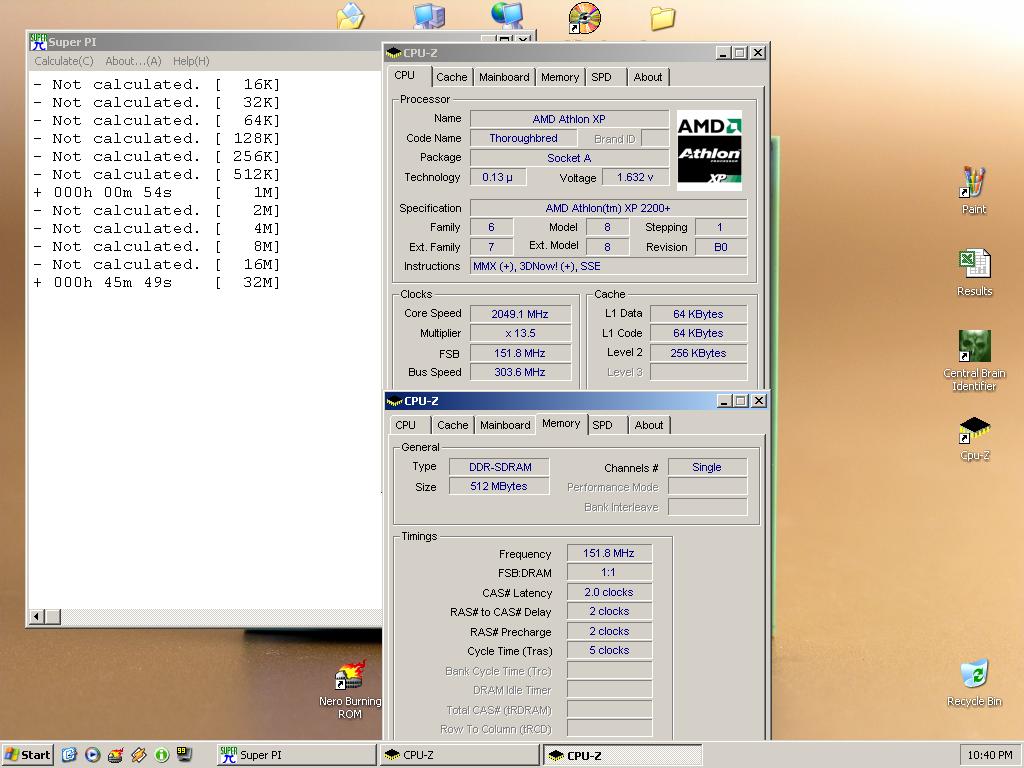Image resolution: width=1024 pixels, height=768 pixels.
Task: Click the green info quick launch icon
Action: tap(161, 755)
